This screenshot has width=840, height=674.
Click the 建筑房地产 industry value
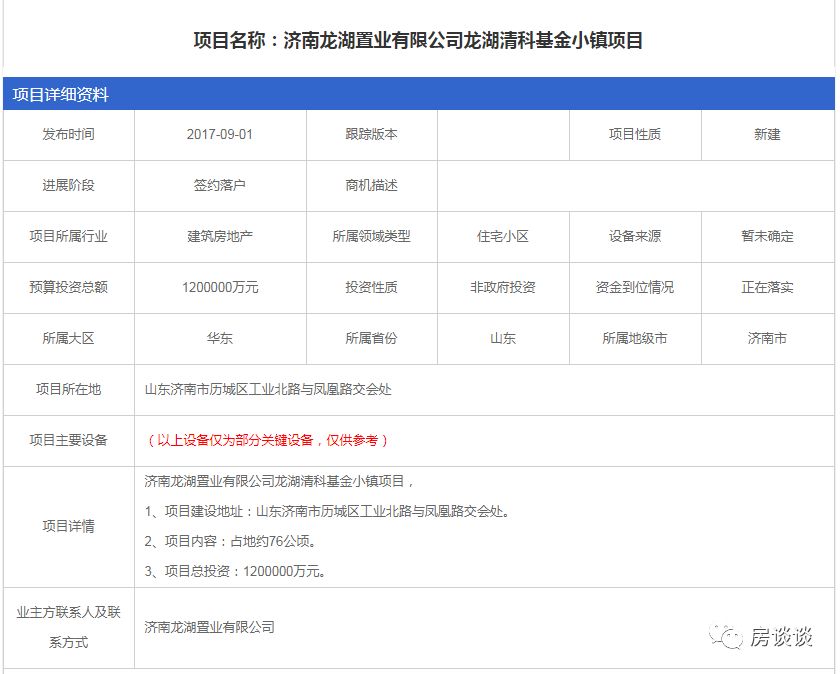[x=219, y=236]
